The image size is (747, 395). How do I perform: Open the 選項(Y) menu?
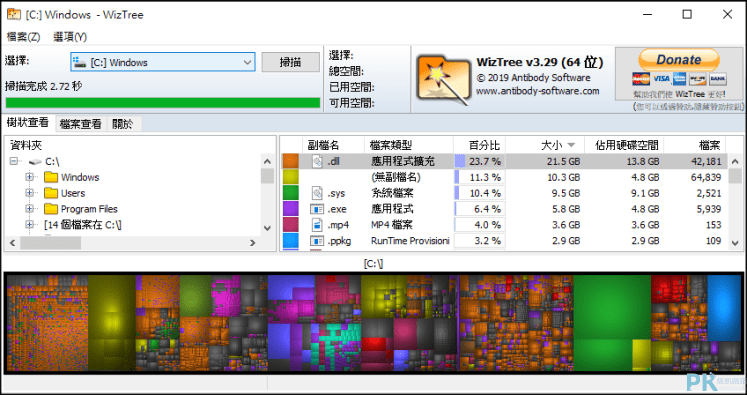click(x=70, y=37)
